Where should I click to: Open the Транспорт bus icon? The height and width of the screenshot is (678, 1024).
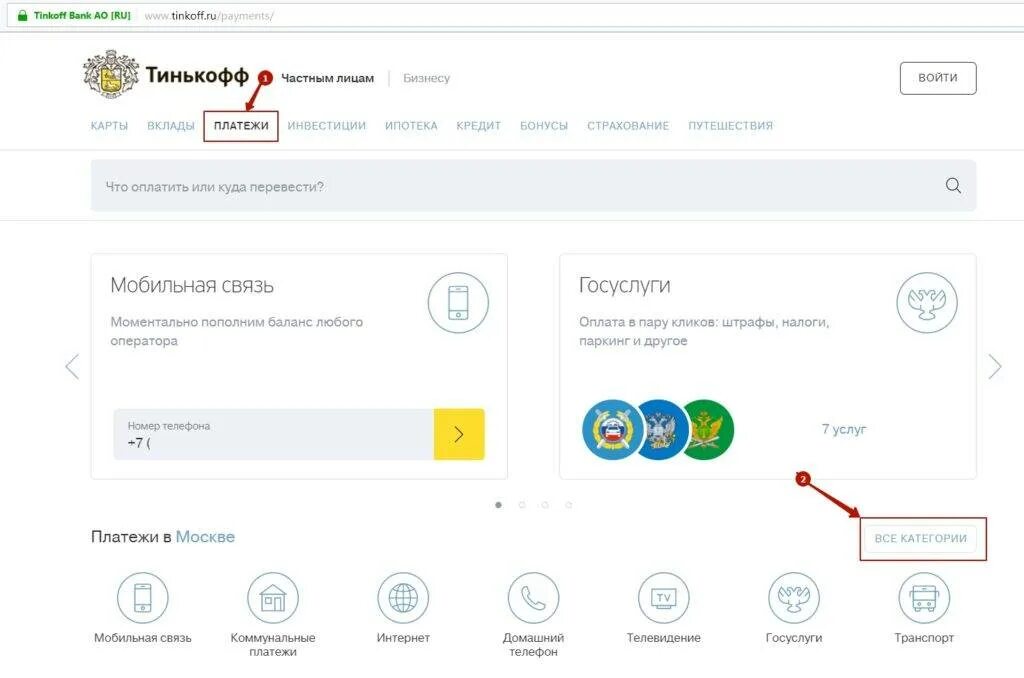[923, 598]
